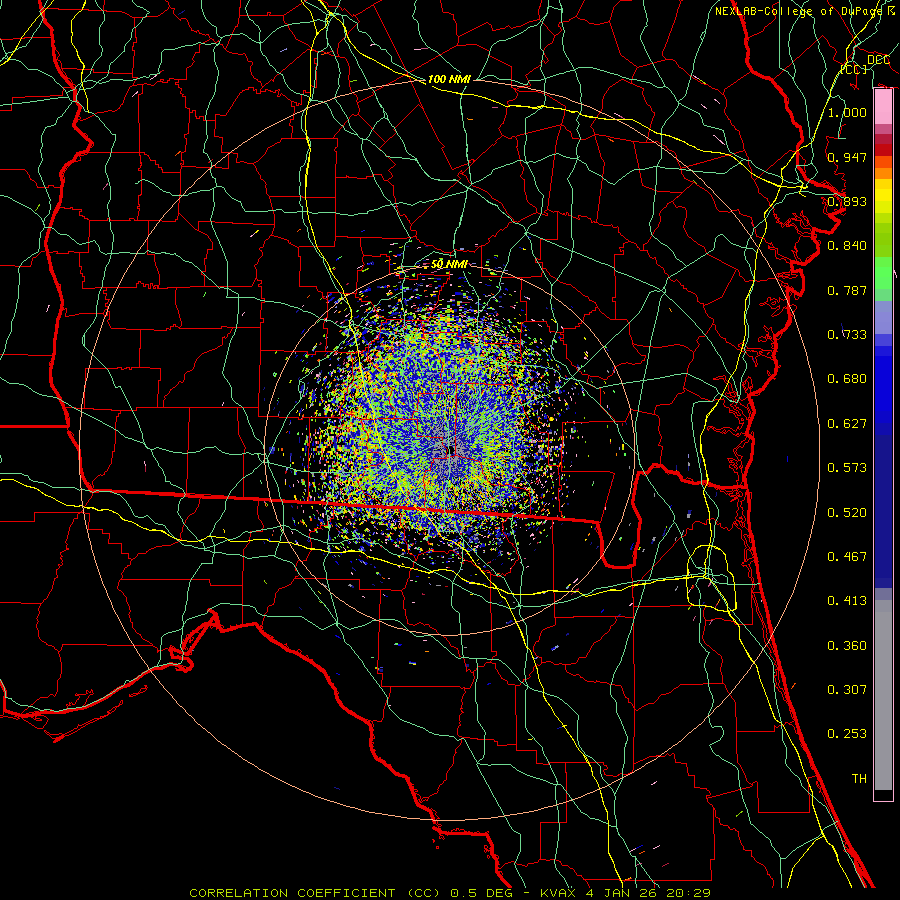Select the 0.893 scale value
Image resolution: width=900 pixels, height=900 pixels.
pyautogui.click(x=847, y=201)
